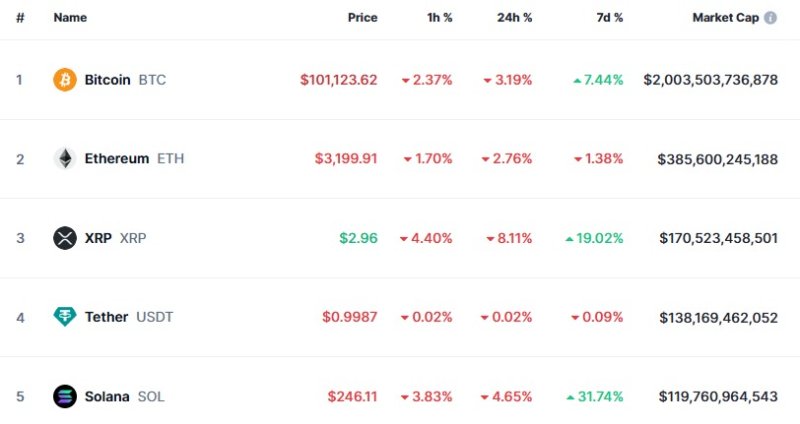This screenshot has width=800, height=424.
Task: Click the XRP logo icon
Action: (65, 238)
